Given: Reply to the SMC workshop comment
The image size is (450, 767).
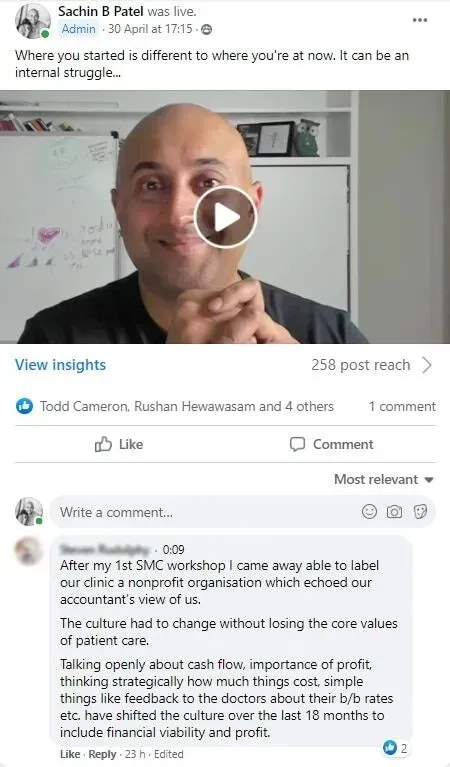Looking at the screenshot, I should coord(102,754).
